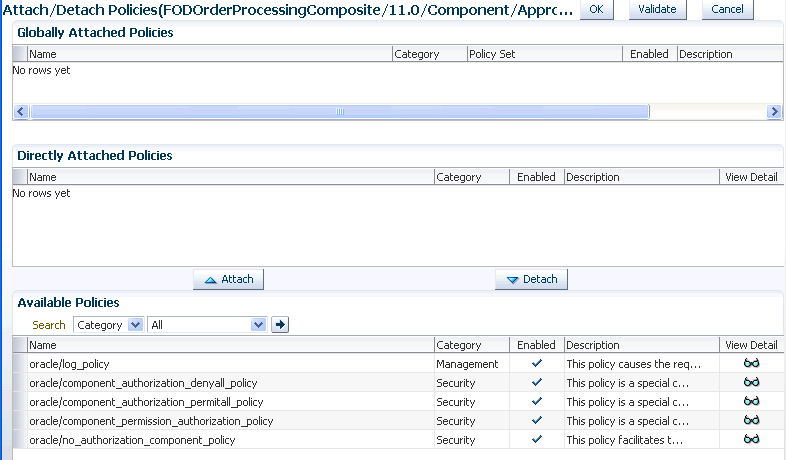Image resolution: width=786 pixels, height=460 pixels.
Task: Click the Globally Attached Policies horizontal scrollbar thumb
Action: click(339, 111)
